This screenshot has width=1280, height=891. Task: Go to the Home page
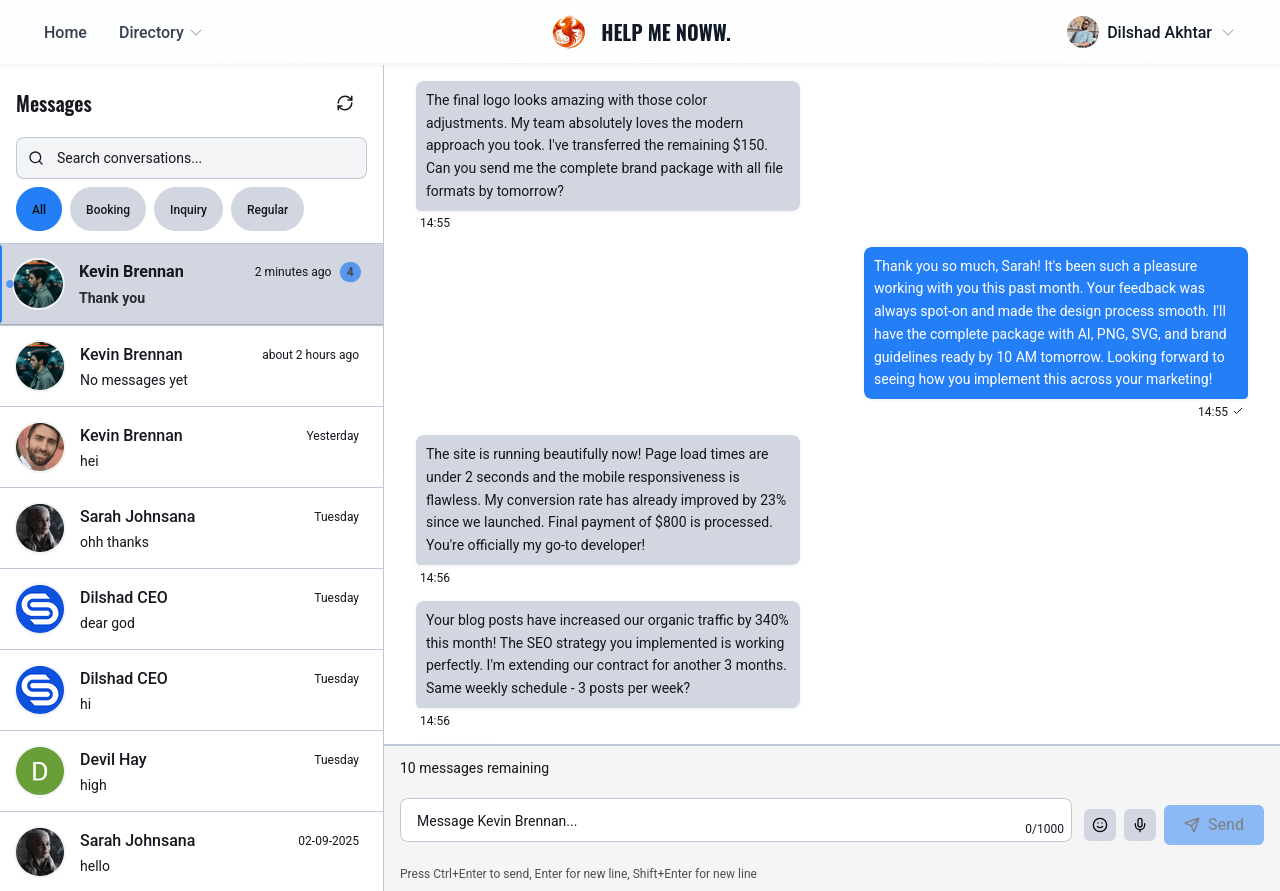tap(65, 32)
